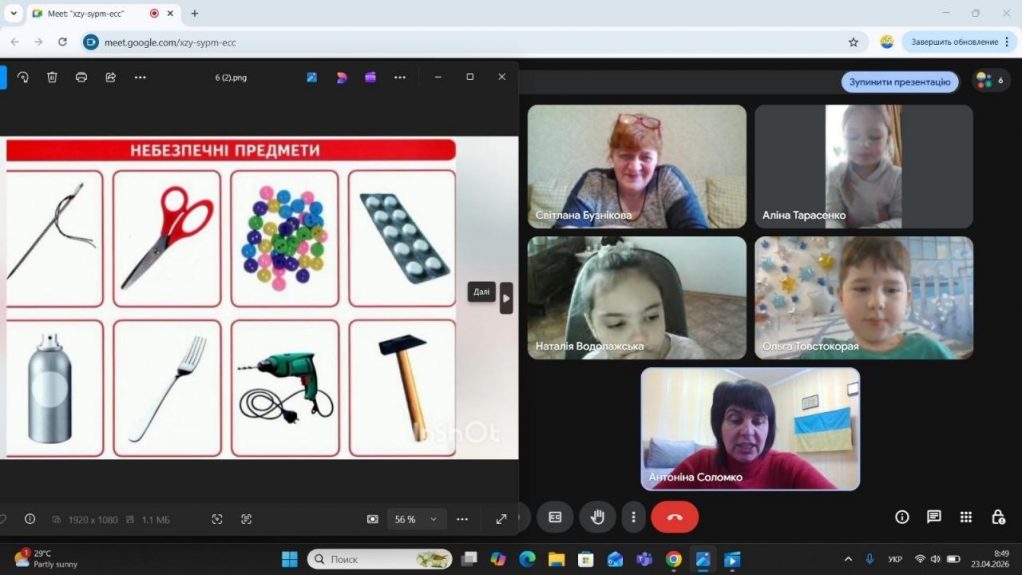The height and width of the screenshot is (575, 1022).
Task: Click the Поиск taskbar search field
Action: pyautogui.click(x=379, y=559)
